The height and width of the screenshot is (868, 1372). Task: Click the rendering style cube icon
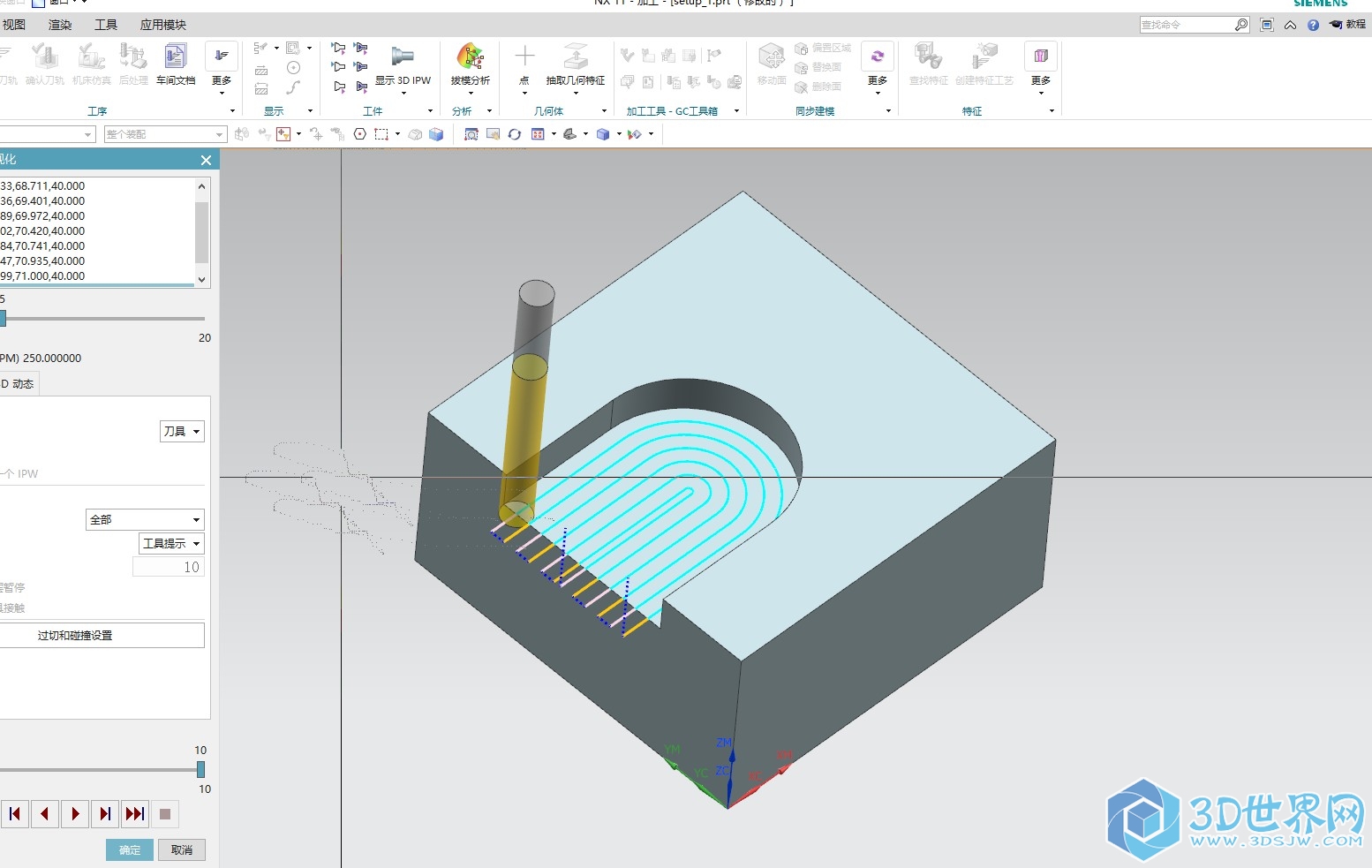click(x=603, y=134)
